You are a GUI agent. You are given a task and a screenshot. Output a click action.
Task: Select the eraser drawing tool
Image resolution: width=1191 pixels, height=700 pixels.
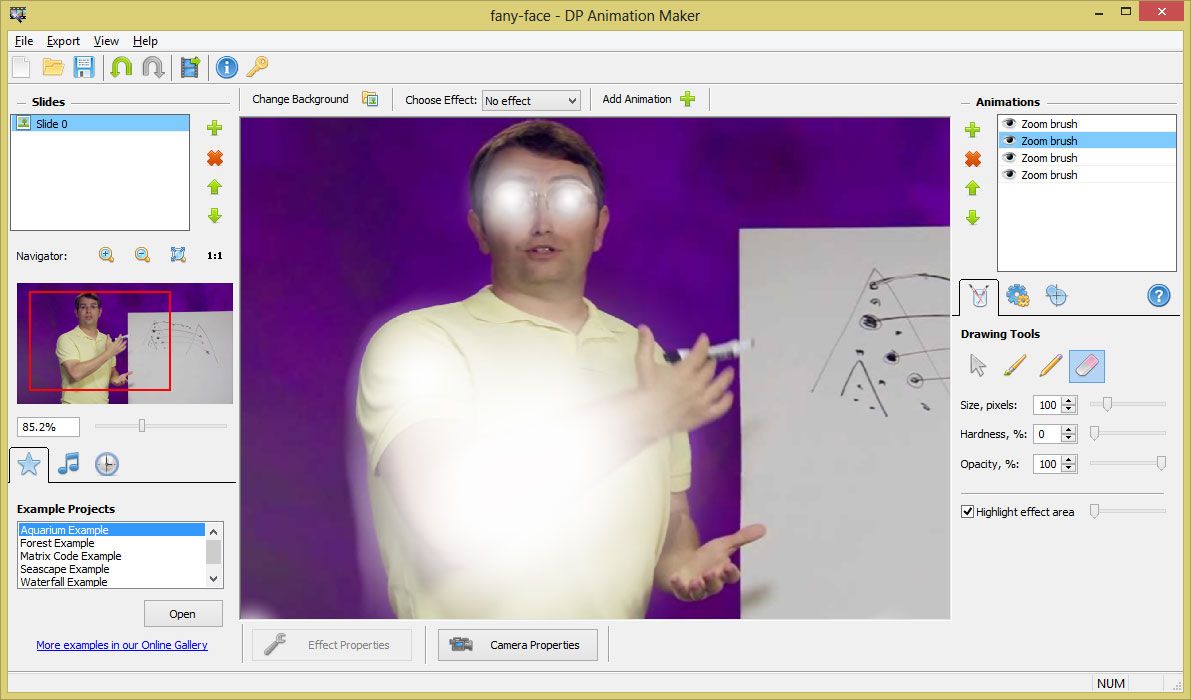(x=1087, y=366)
